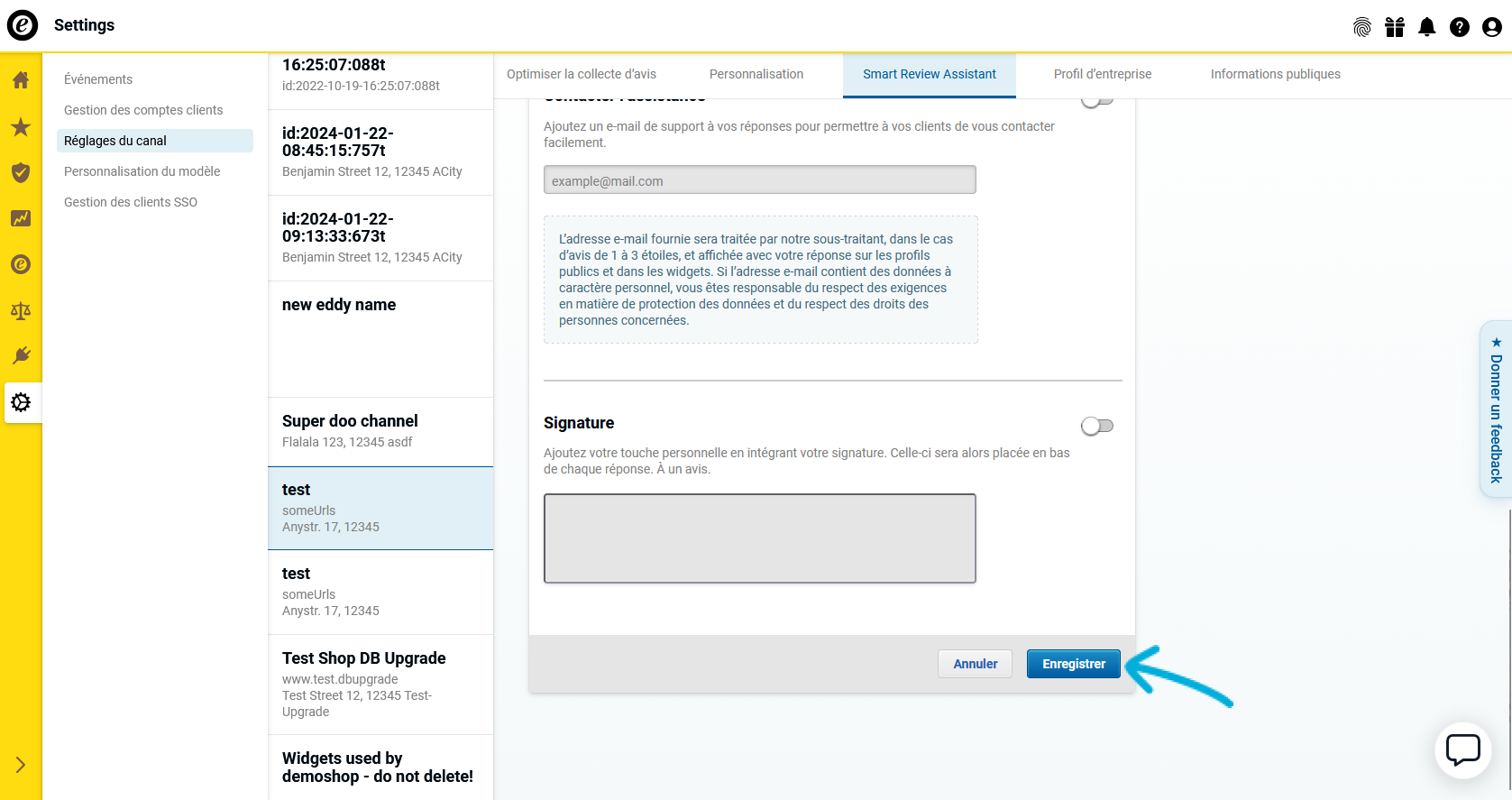1512x800 pixels.
Task: Click the example@mail.com email field
Action: (759, 180)
